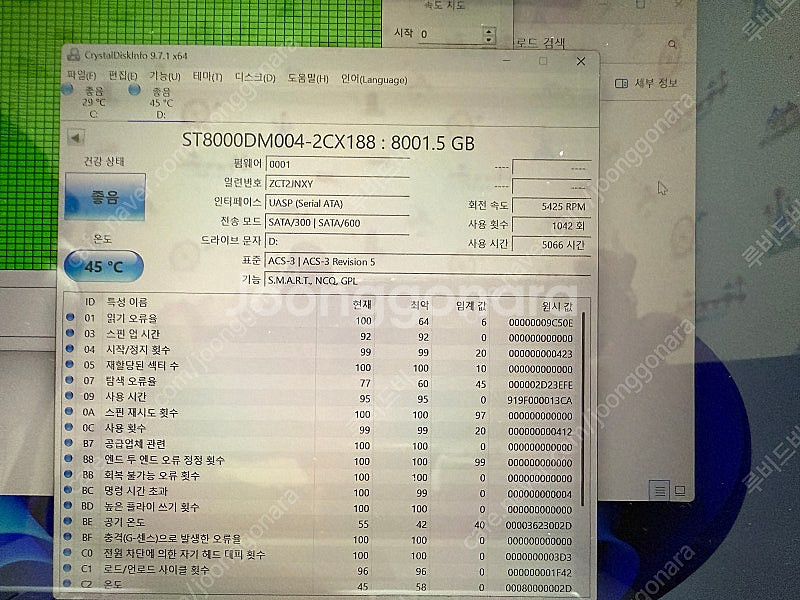The width and height of the screenshot is (800, 600).
Task: Click the status dot for row BB 회복 불가능 오류
Action: [x=68, y=474]
